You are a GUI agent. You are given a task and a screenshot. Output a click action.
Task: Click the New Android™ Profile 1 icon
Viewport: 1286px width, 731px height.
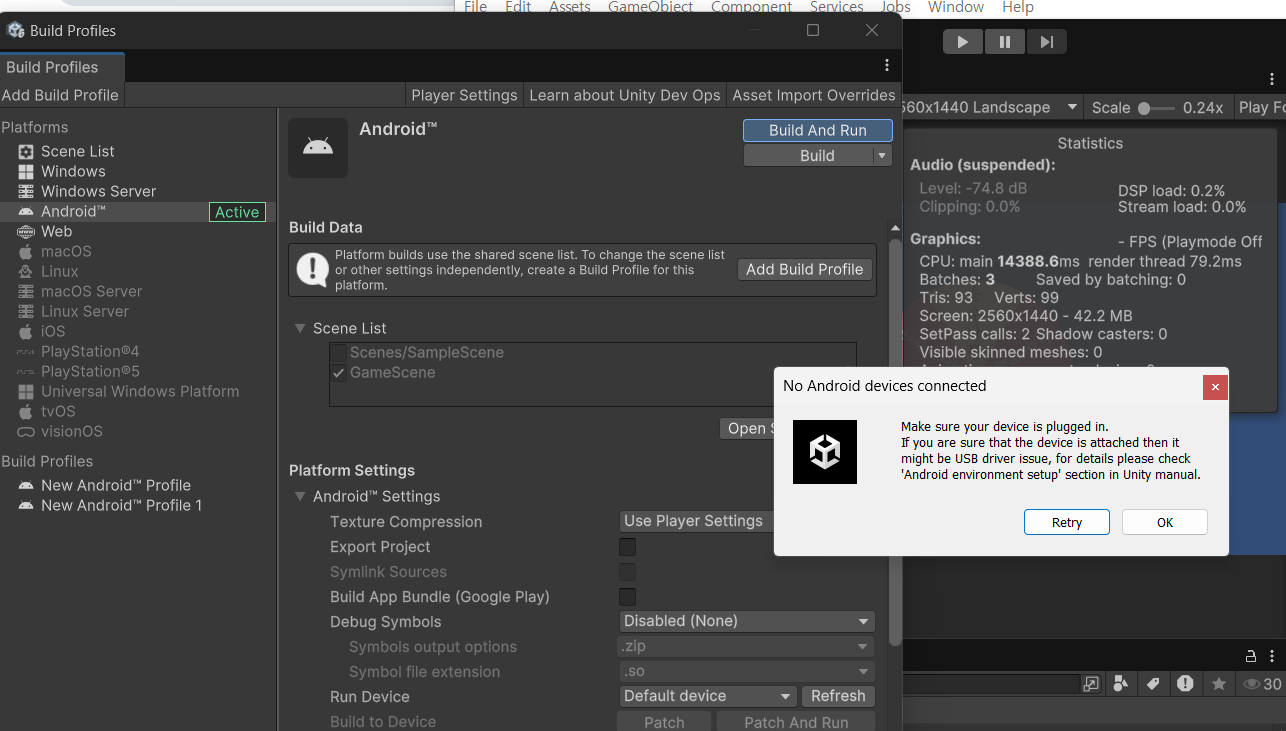[25, 505]
